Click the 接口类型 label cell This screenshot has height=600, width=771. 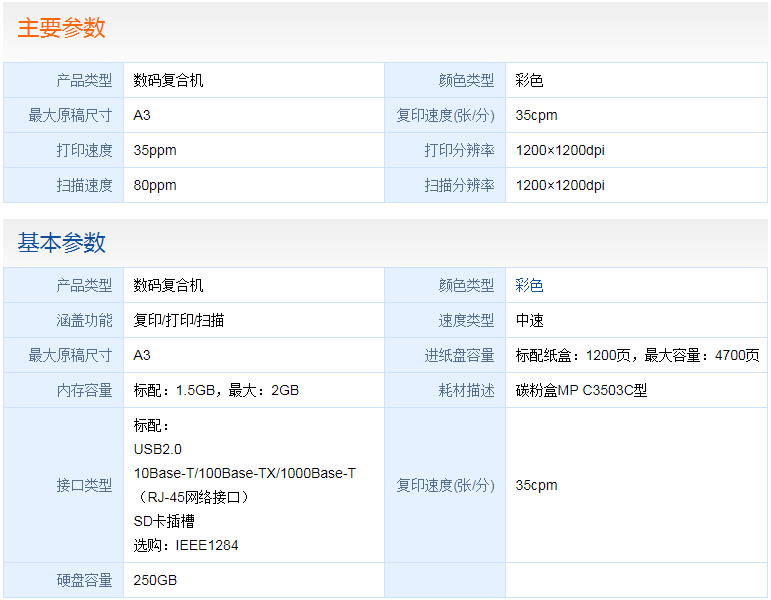[84, 485]
